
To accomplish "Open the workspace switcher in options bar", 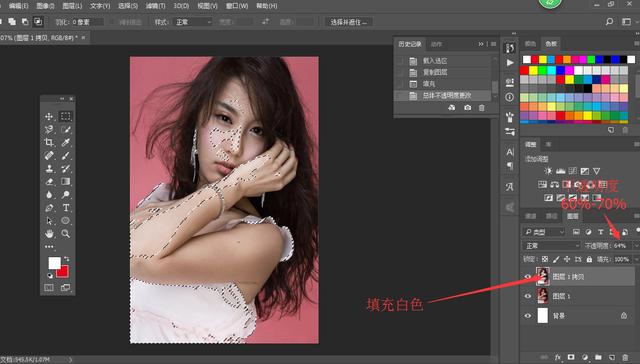I will [627, 22].
